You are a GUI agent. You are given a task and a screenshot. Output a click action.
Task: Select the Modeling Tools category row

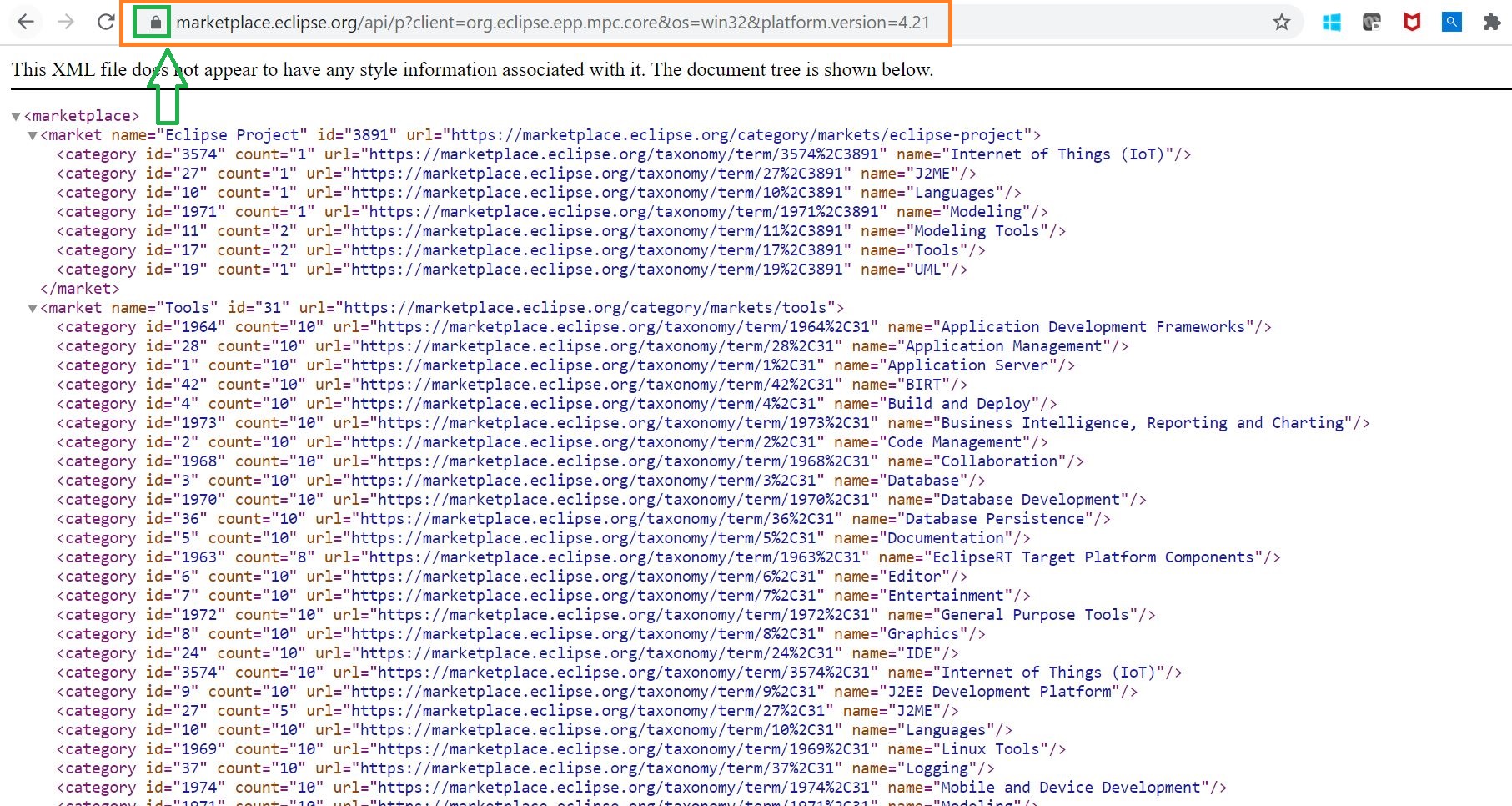[561, 231]
